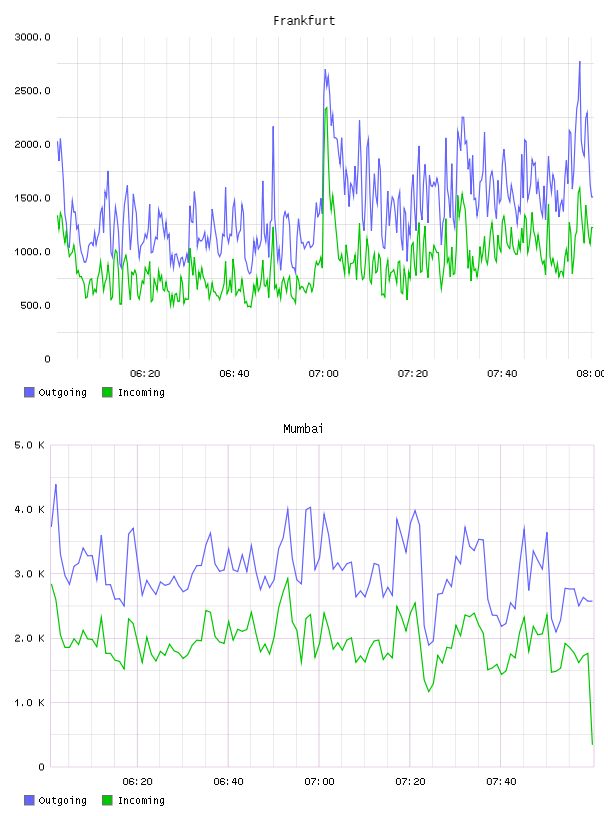Click the Mumbai Outgoing blue legend swatch
The width and height of the screenshot is (608, 816).
tap(29, 800)
